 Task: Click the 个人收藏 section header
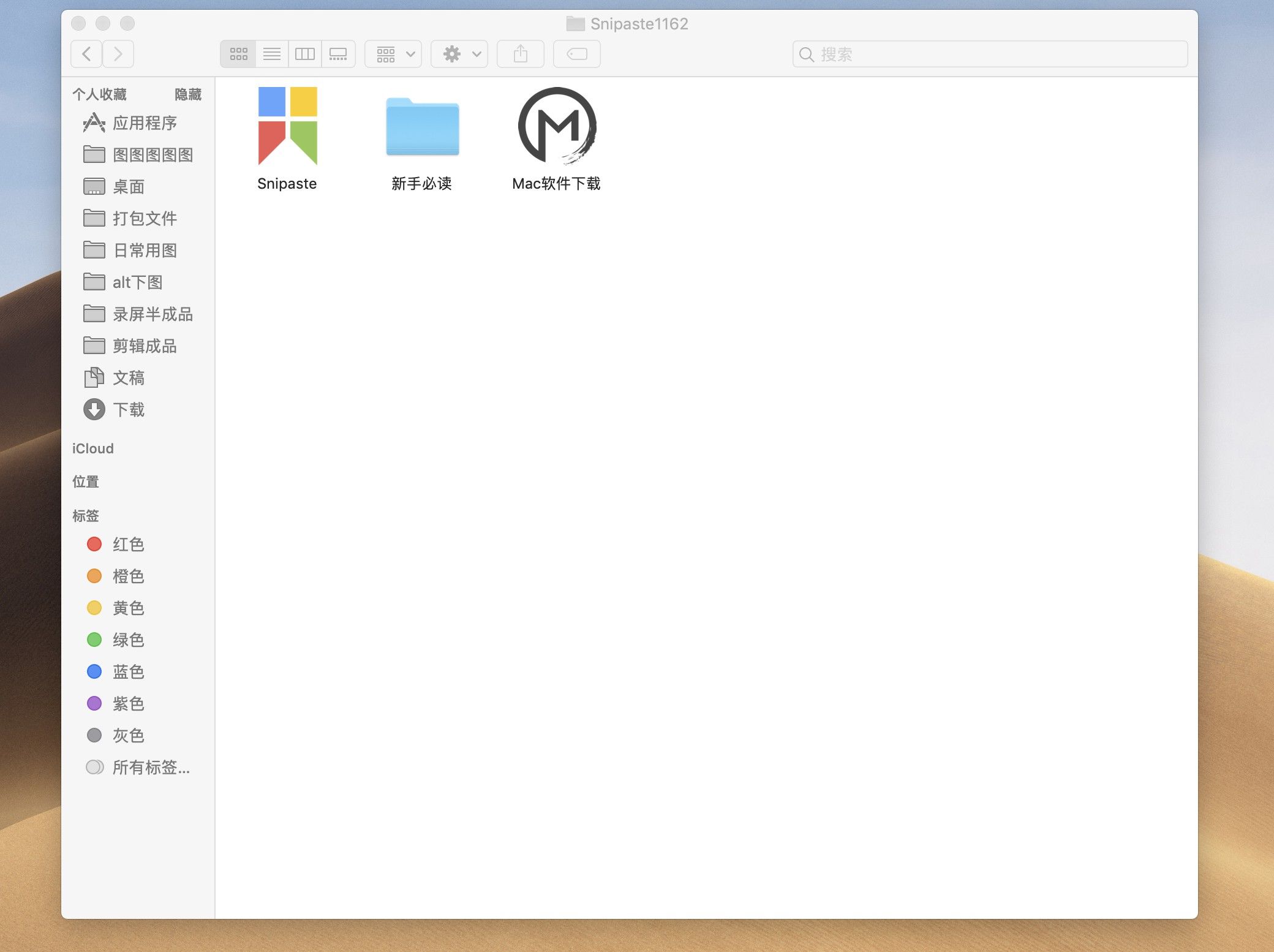point(99,94)
